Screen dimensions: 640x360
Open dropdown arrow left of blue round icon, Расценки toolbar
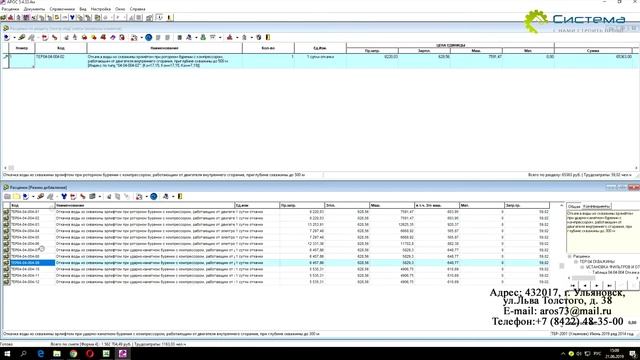147,197
